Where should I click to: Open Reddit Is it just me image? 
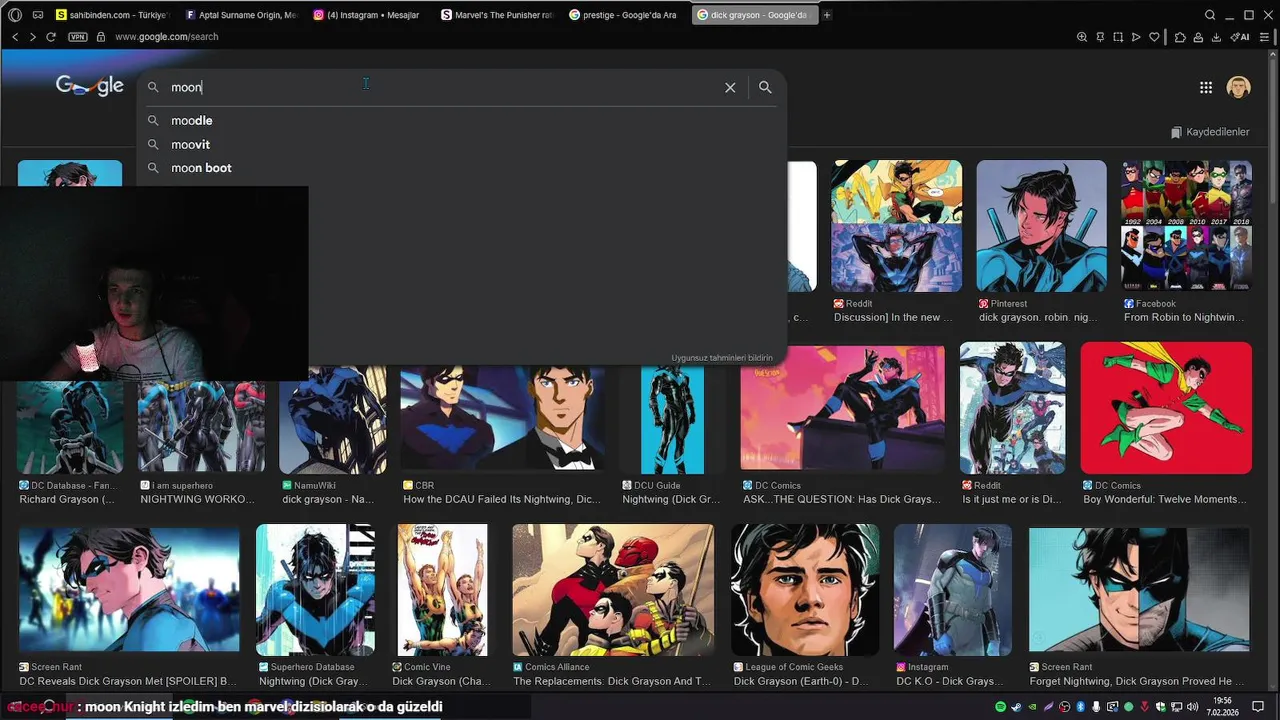click(1012, 408)
